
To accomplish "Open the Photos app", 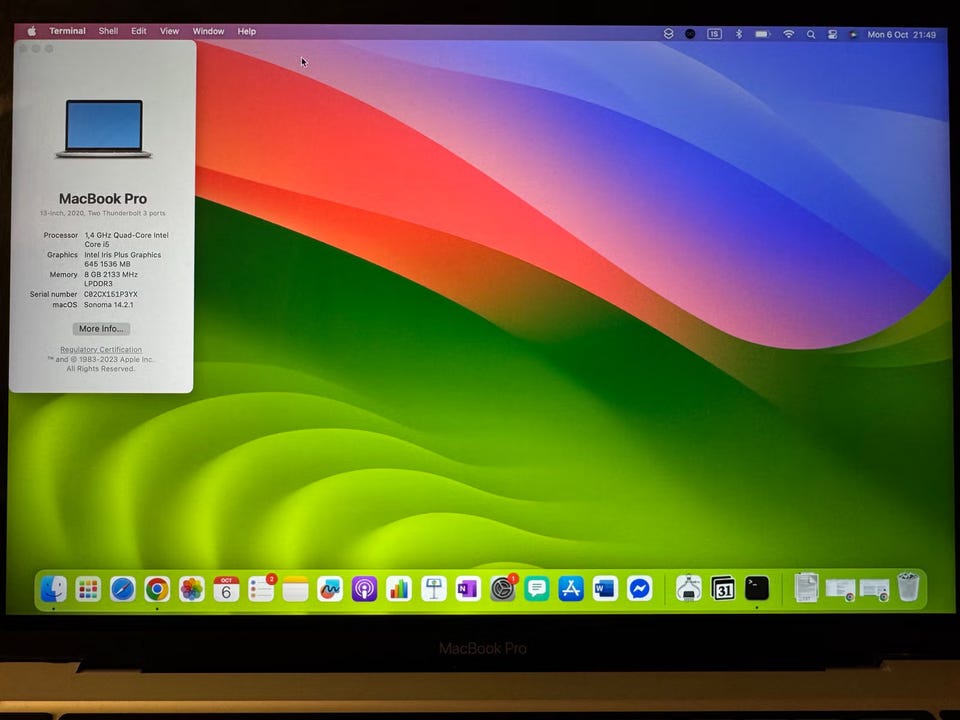I will [x=192, y=589].
